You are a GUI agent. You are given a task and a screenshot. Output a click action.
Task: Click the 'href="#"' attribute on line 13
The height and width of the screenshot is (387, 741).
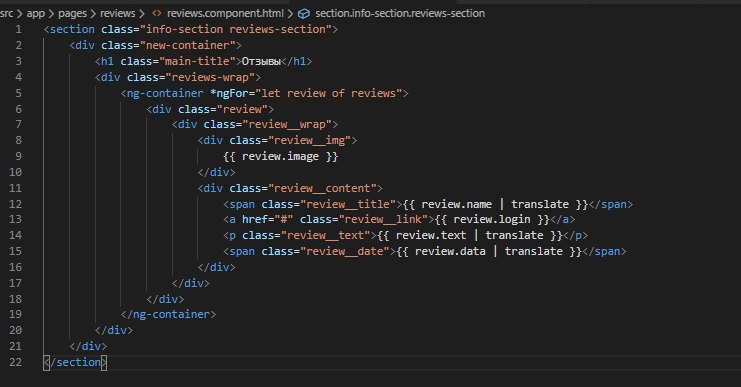click(267, 220)
